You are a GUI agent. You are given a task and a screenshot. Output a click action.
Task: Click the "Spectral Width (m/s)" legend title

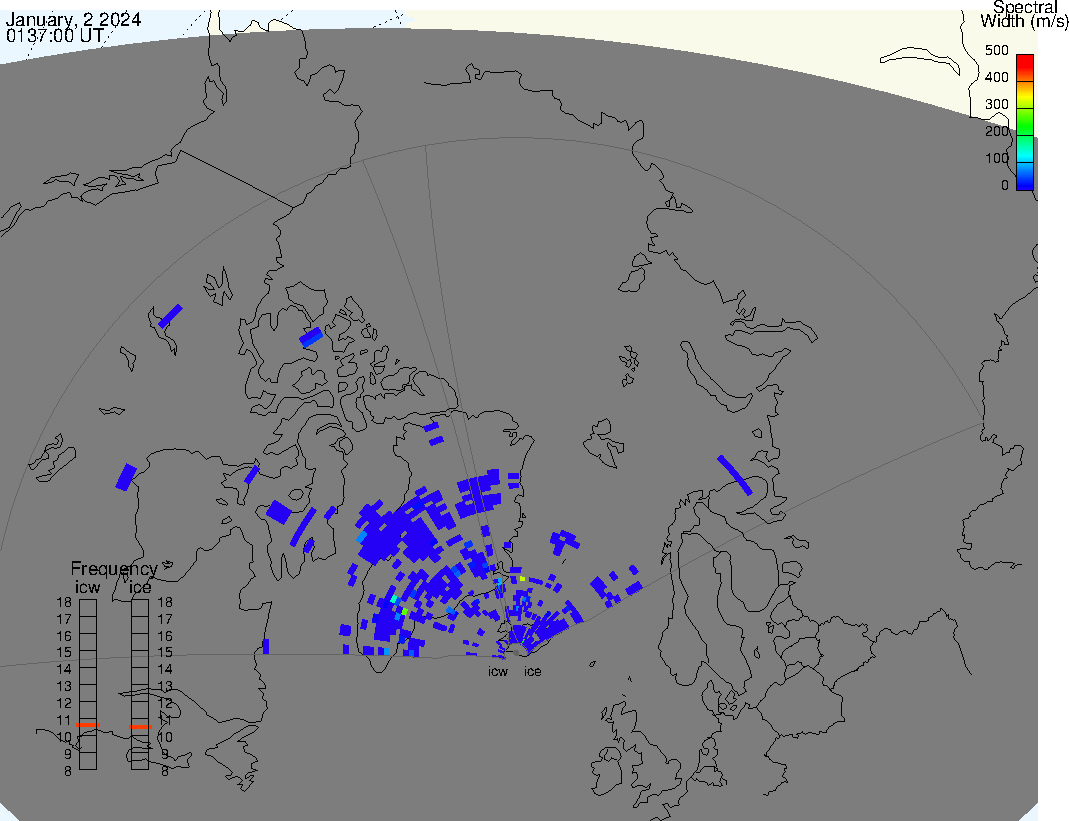point(1025,14)
